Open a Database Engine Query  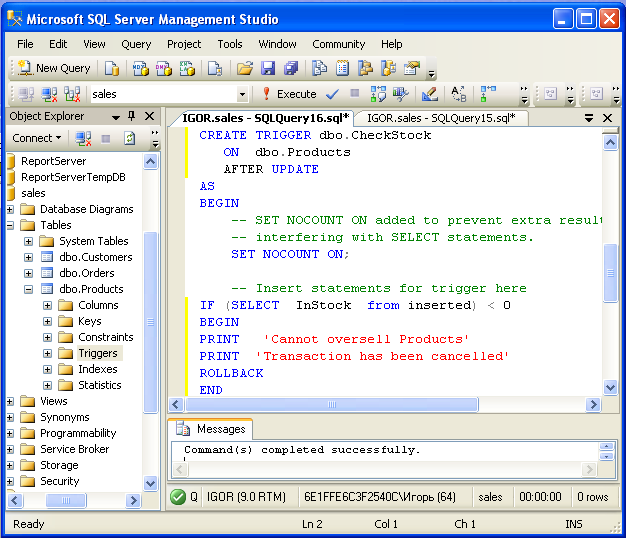[x=112, y=68]
